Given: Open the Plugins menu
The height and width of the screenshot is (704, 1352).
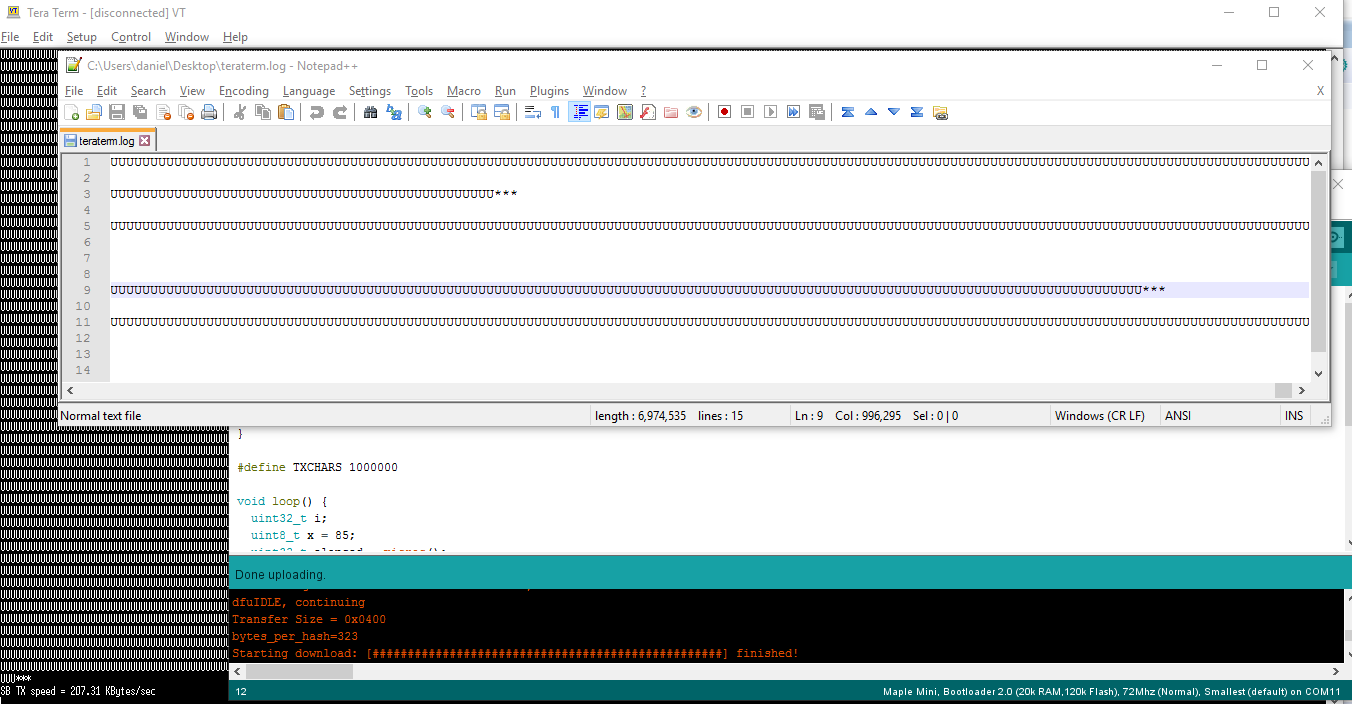Looking at the screenshot, I should pos(549,91).
